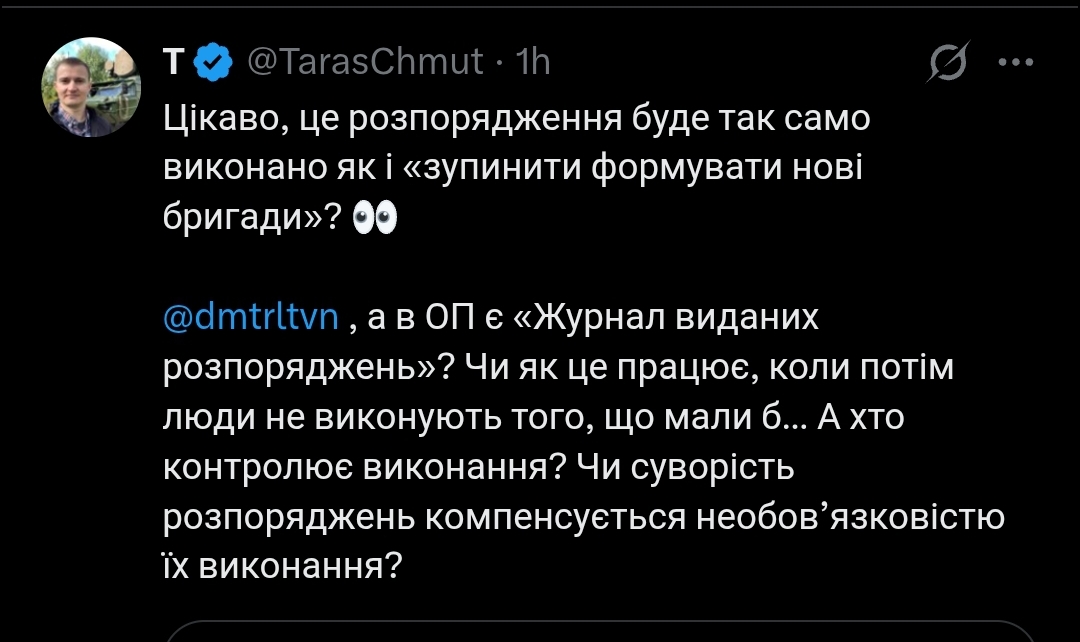Viewport: 1080px width, 642px height.
Task: Open the author's profile picture
Action: 89,87
